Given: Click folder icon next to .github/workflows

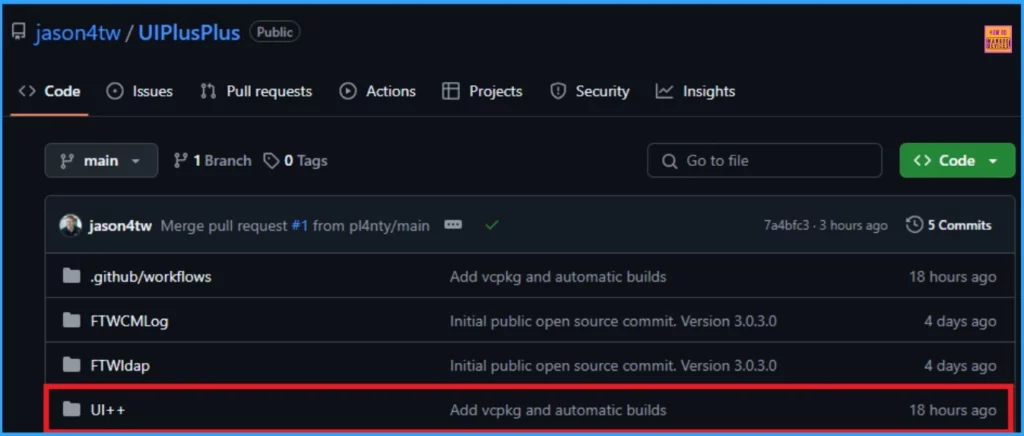Looking at the screenshot, I should [71, 277].
